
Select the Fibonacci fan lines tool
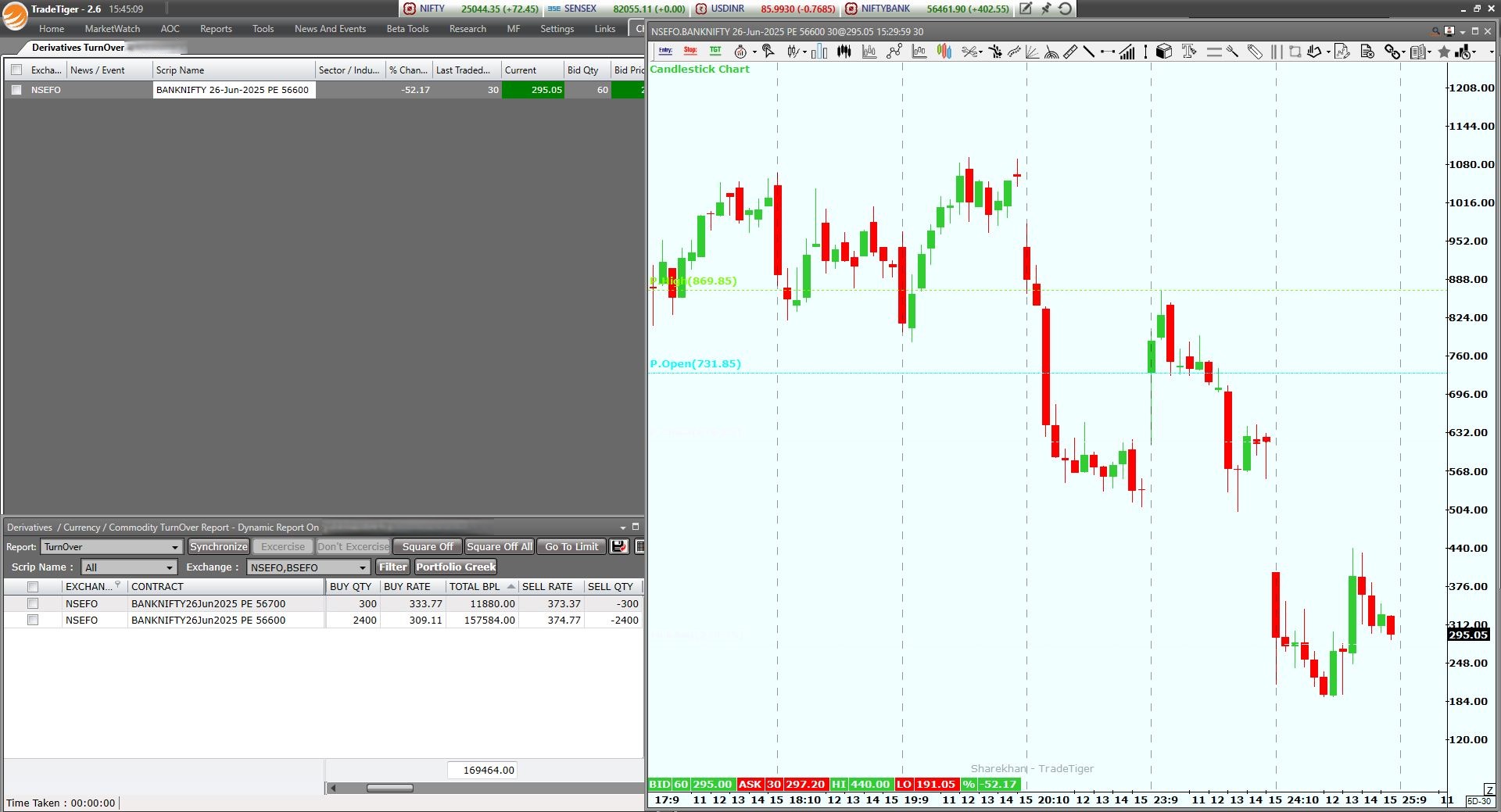click(1032, 52)
